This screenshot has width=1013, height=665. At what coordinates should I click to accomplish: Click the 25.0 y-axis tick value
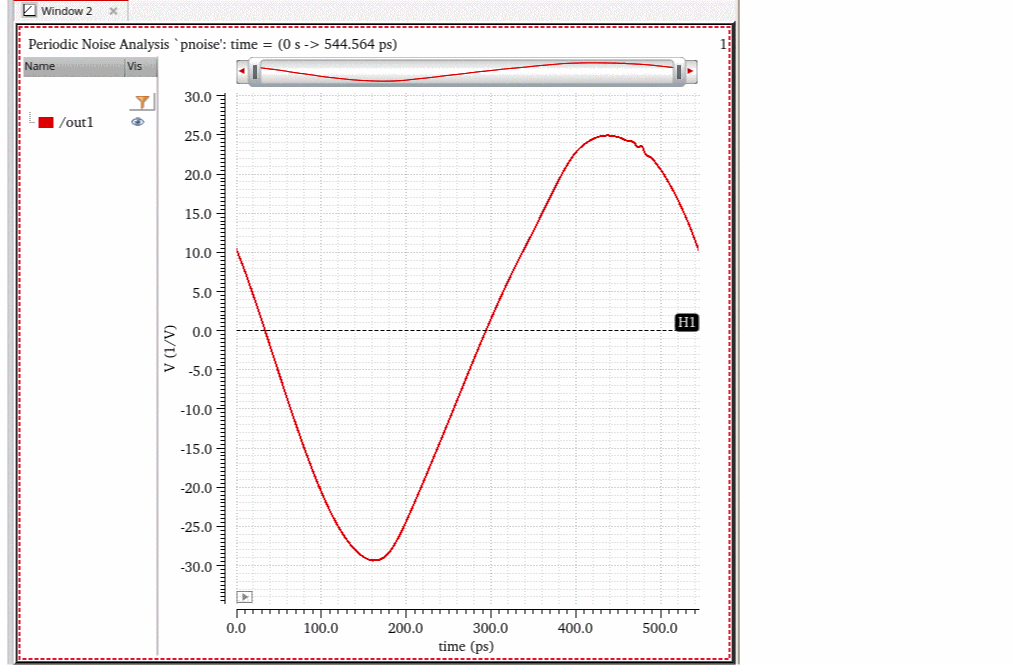click(198, 136)
